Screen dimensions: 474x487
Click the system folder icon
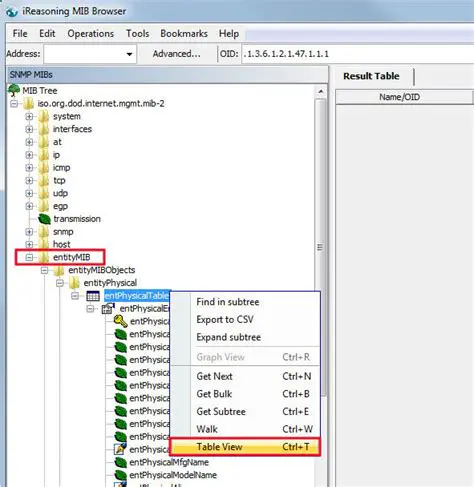click(x=43, y=117)
